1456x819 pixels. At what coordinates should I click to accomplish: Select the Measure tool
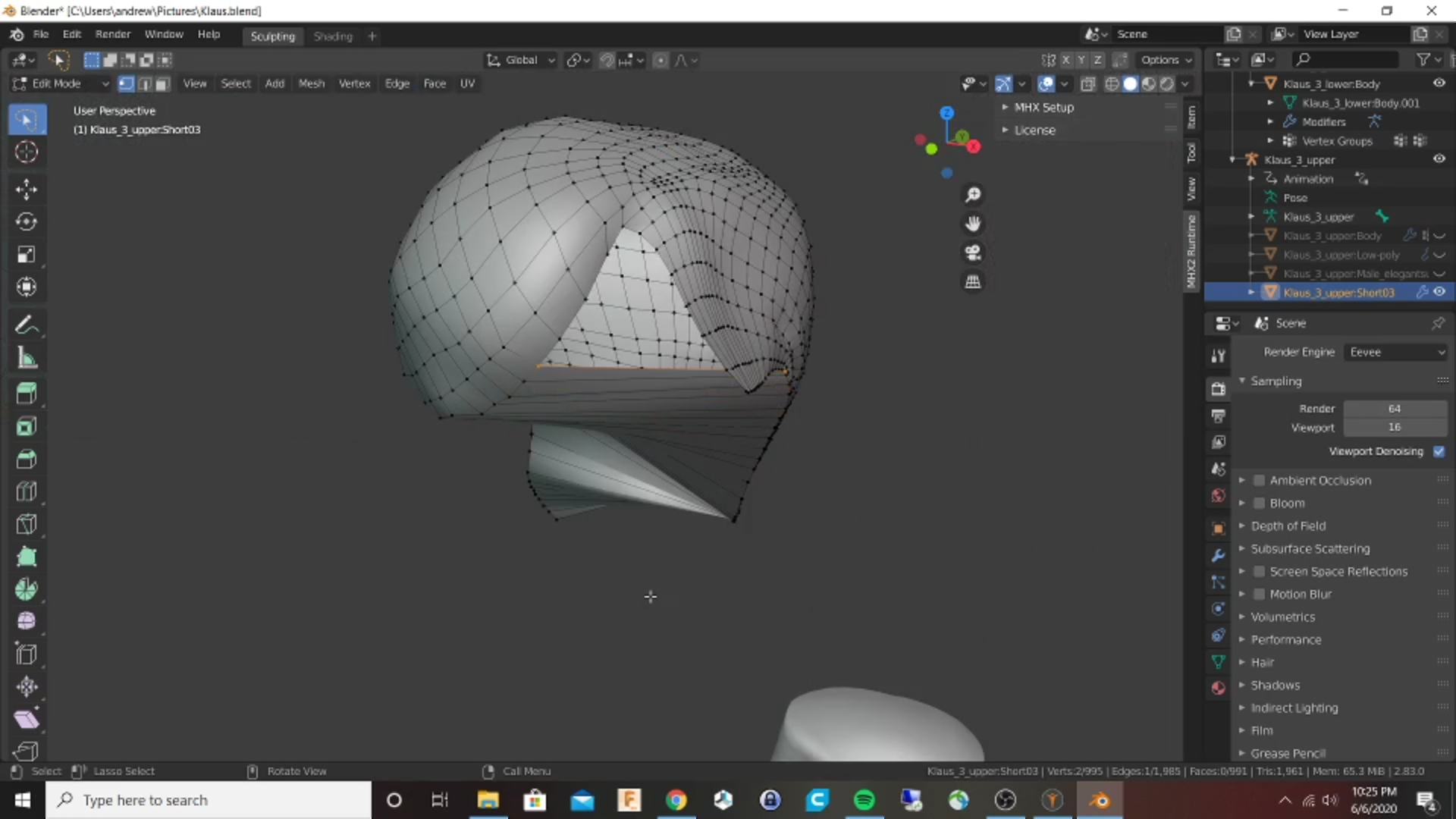click(x=27, y=358)
